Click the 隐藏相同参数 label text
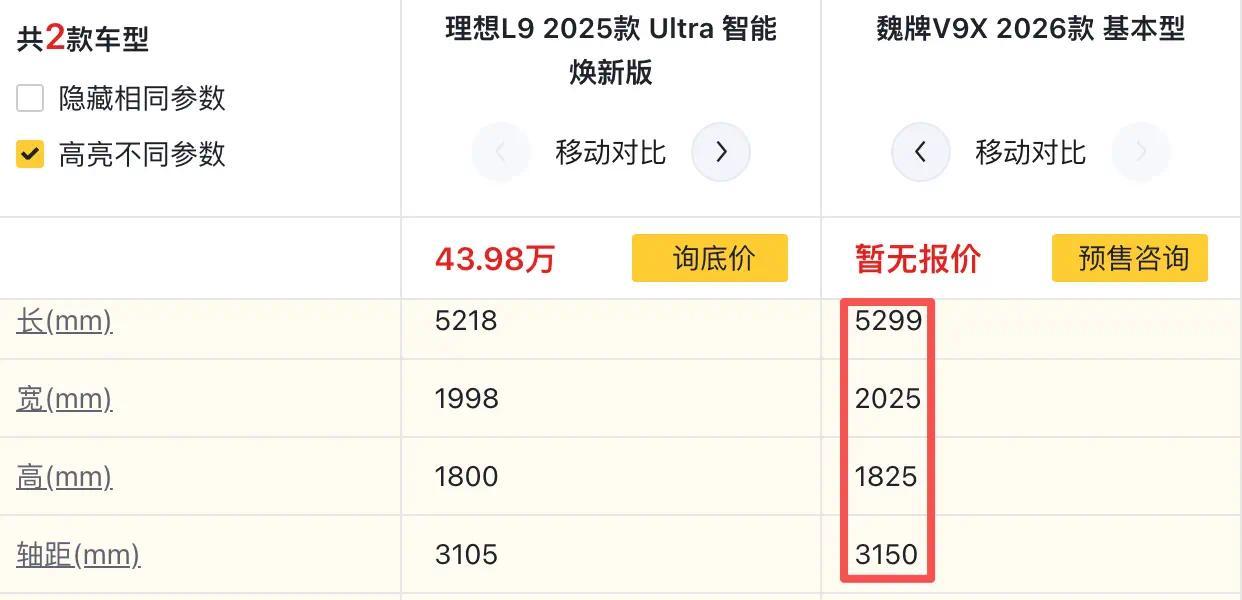The width and height of the screenshot is (1242, 600). click(x=142, y=99)
